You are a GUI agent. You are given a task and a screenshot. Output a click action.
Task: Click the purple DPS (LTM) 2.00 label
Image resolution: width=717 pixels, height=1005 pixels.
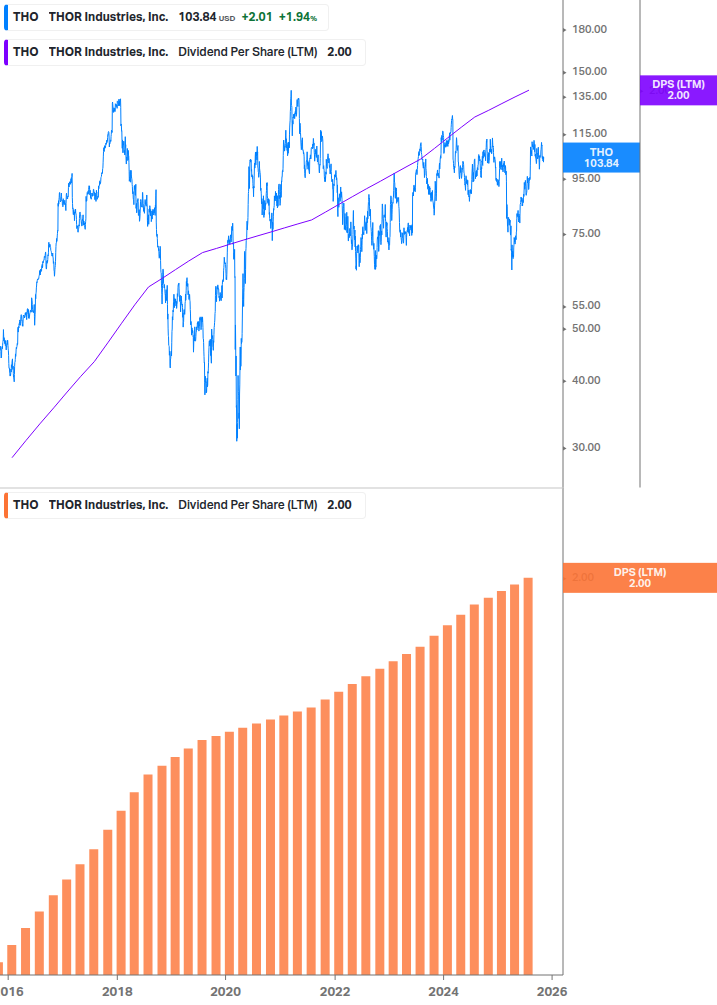[x=678, y=90]
